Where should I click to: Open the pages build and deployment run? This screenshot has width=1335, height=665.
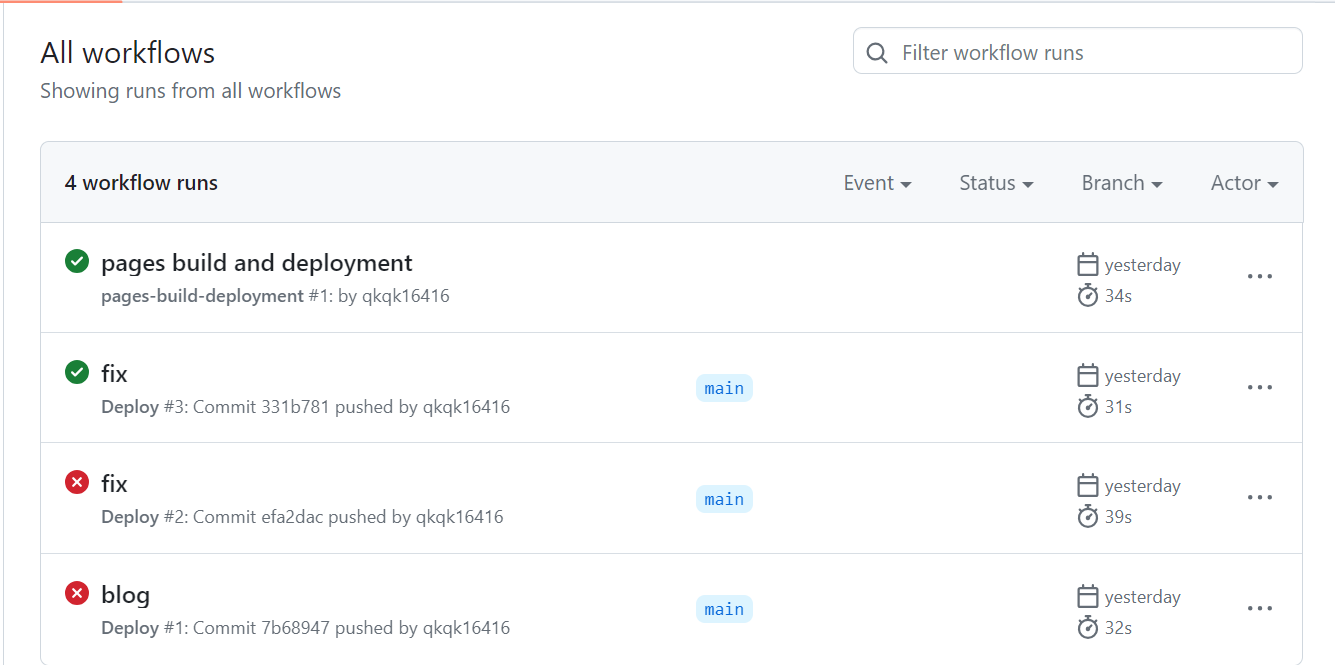click(257, 263)
